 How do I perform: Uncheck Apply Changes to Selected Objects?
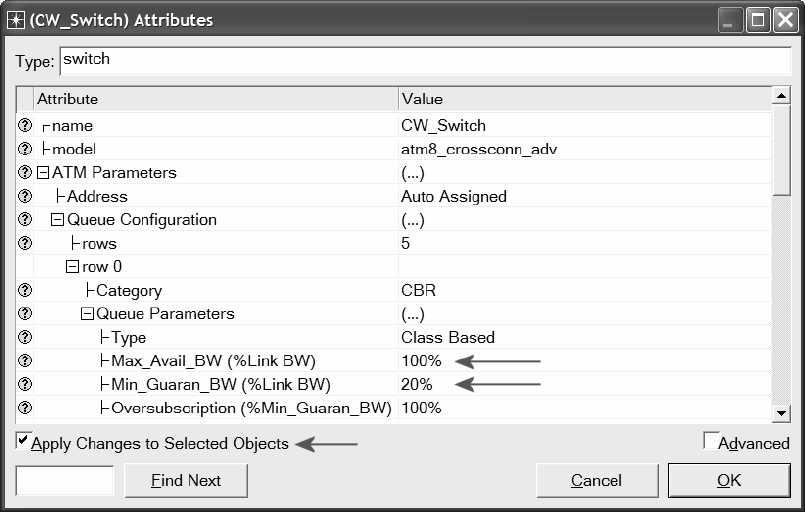point(23,441)
